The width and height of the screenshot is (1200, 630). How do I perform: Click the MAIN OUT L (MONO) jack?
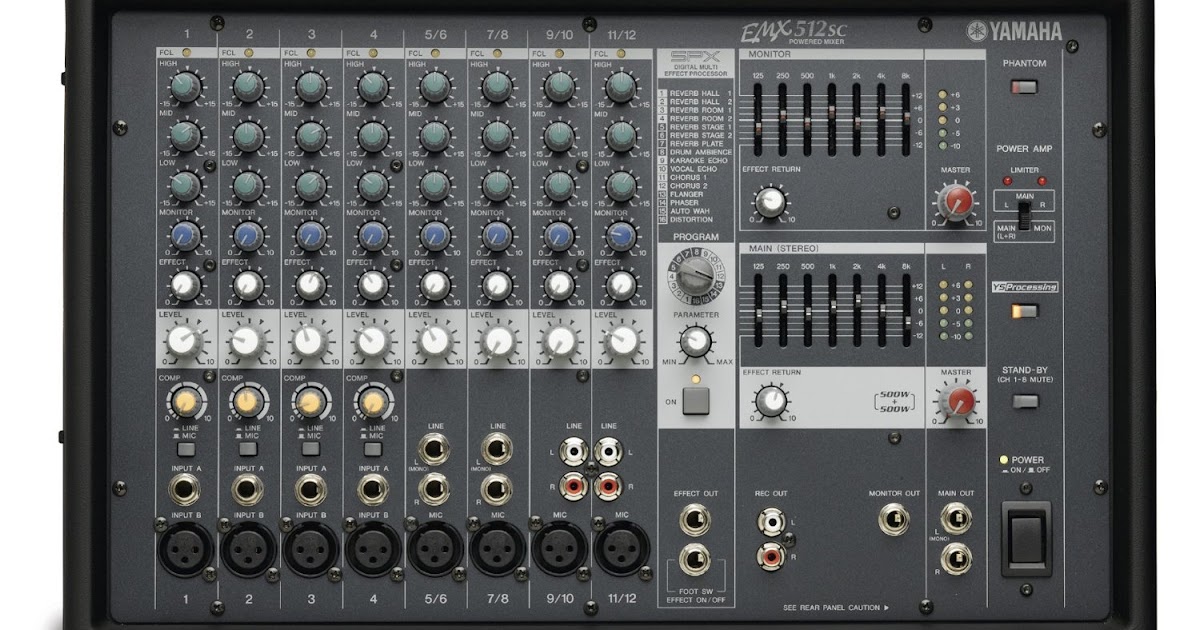[x=956, y=519]
